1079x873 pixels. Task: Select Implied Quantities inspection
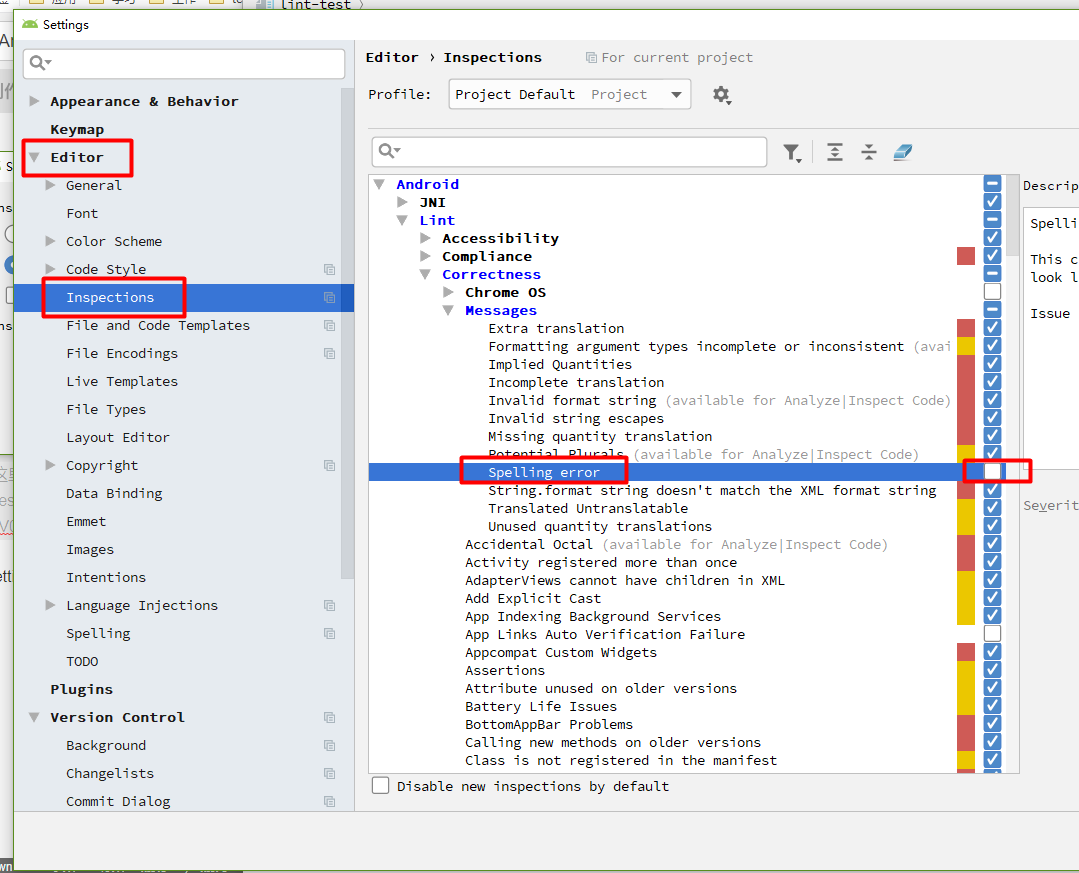(559, 365)
